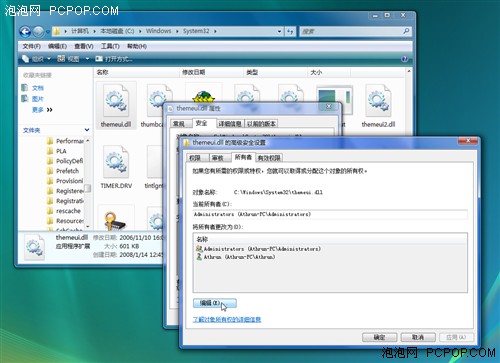The width and height of the screenshot is (500, 363).
Task: Click the refresh button beside address bar
Action: coord(290,31)
